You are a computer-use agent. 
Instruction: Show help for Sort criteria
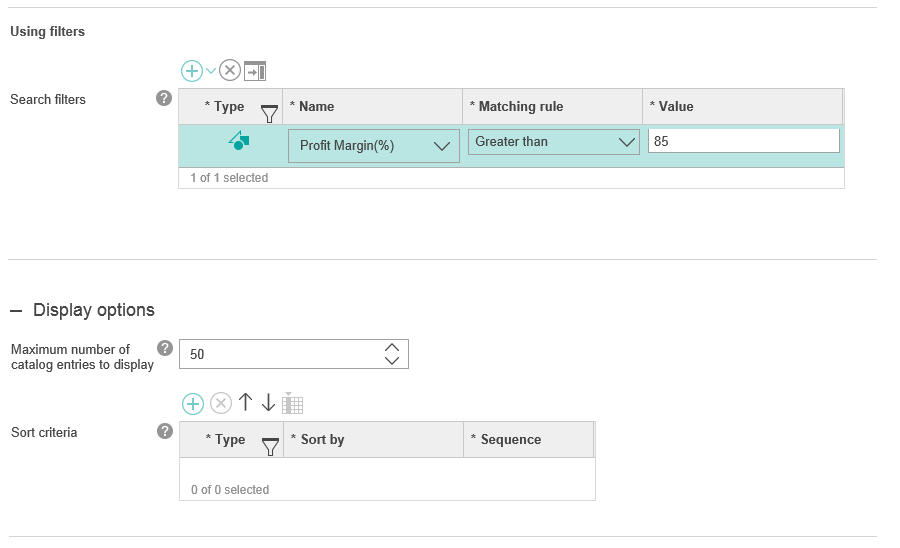coord(165,431)
